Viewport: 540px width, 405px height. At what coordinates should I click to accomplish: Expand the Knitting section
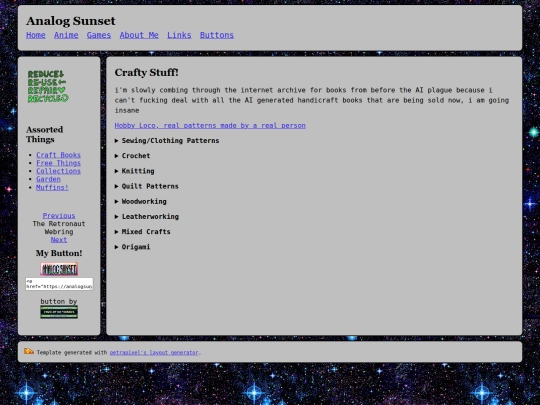pyautogui.click(x=135, y=171)
